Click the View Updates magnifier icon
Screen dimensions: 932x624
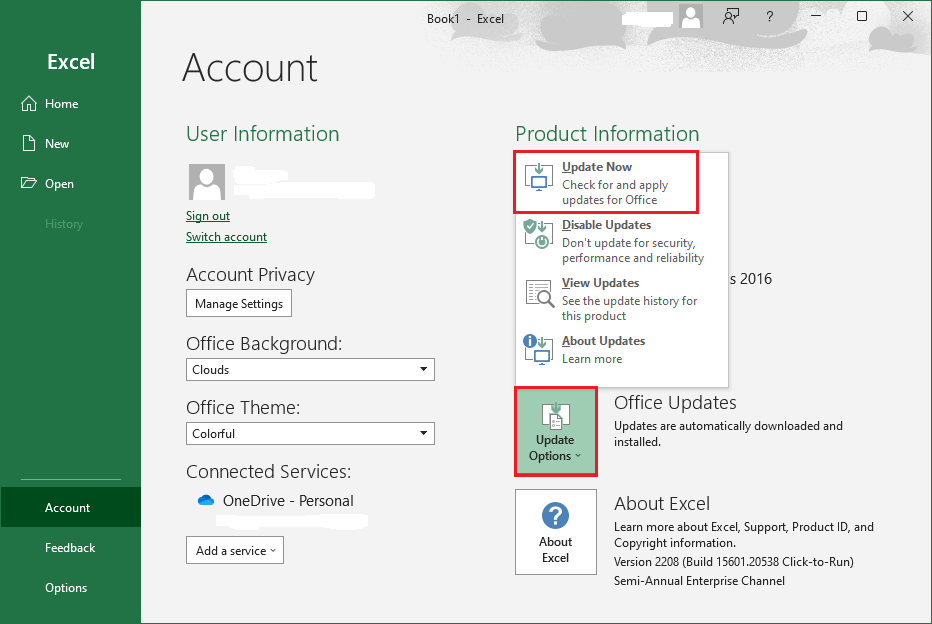538,294
